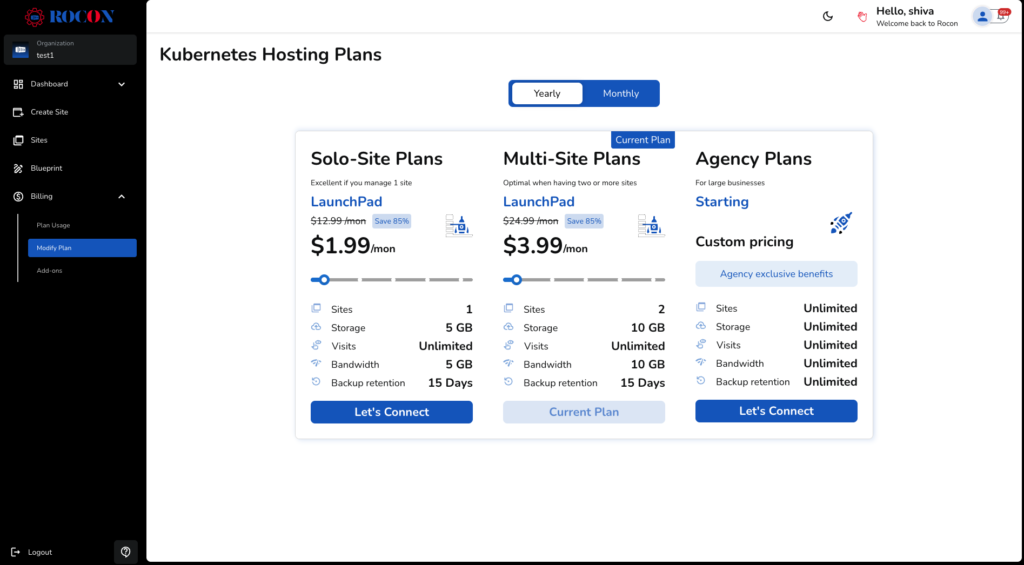
Task: Click Let's Connect under Agency Plans
Action: (x=776, y=411)
